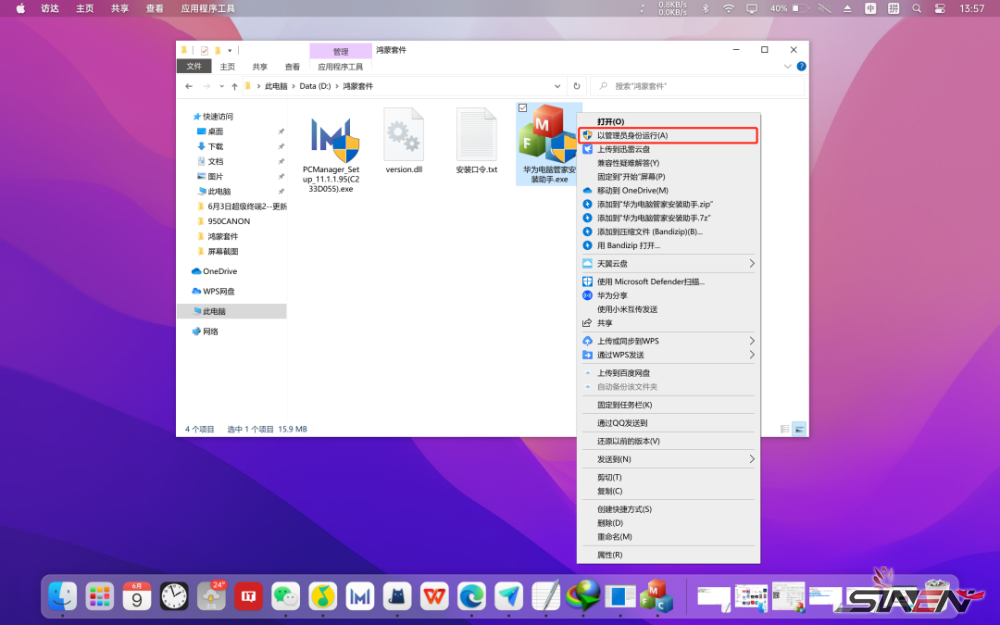
Task: Go up one folder level arrow
Action: coord(235,86)
